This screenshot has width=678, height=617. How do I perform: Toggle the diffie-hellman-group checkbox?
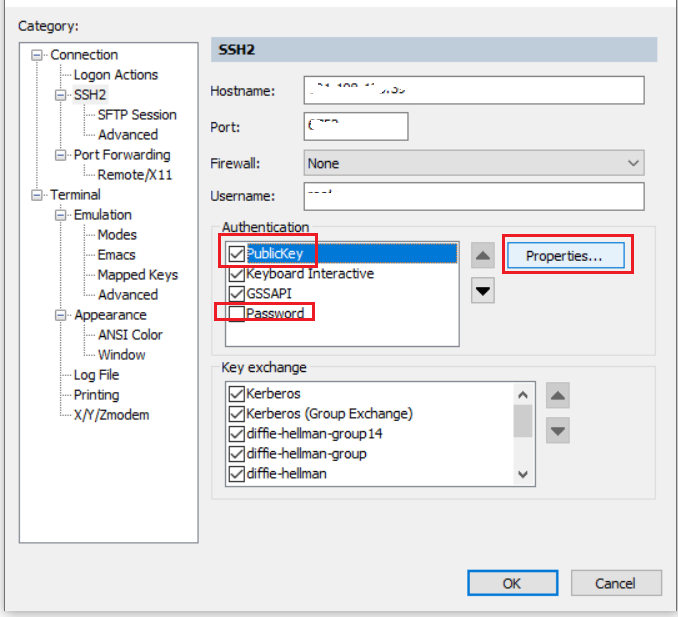tap(237, 454)
